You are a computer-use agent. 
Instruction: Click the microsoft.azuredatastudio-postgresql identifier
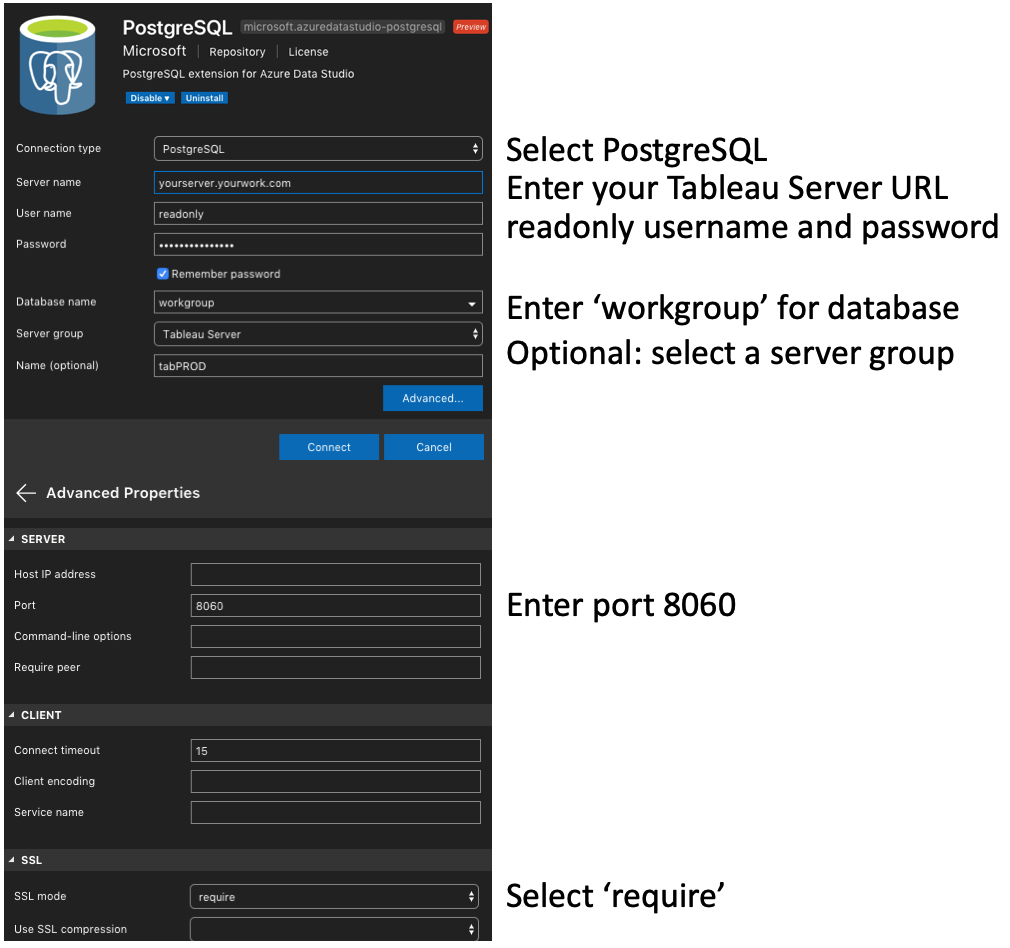click(x=343, y=27)
